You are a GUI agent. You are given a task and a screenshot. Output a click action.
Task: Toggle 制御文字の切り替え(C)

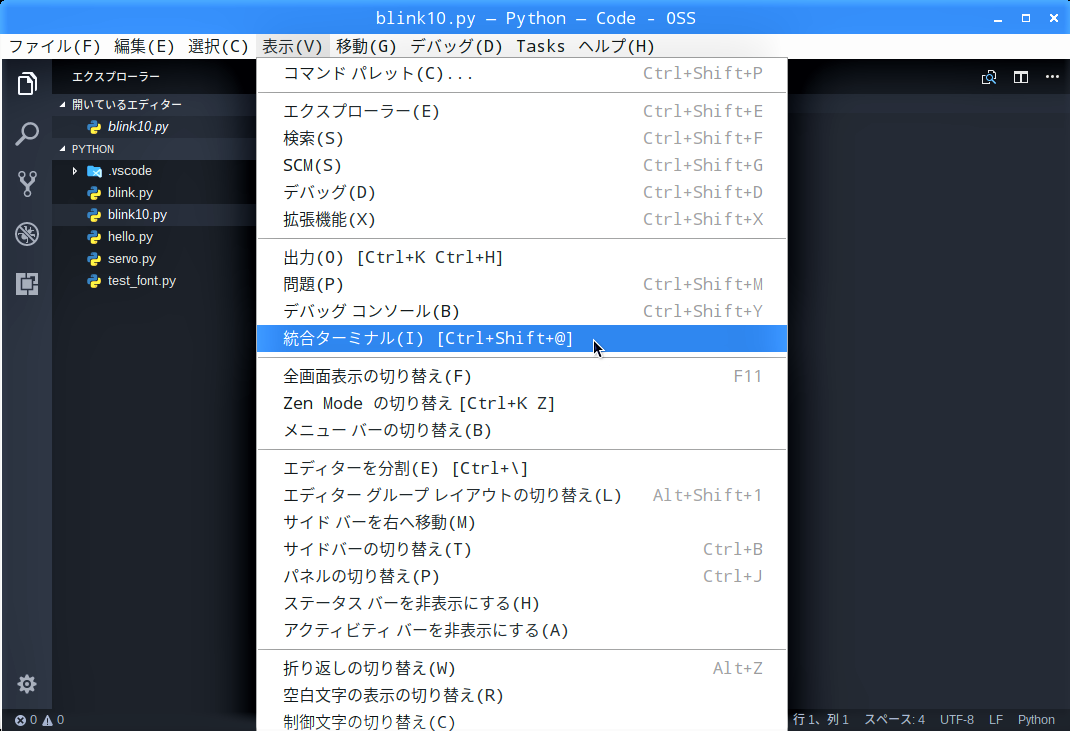click(x=522, y=721)
